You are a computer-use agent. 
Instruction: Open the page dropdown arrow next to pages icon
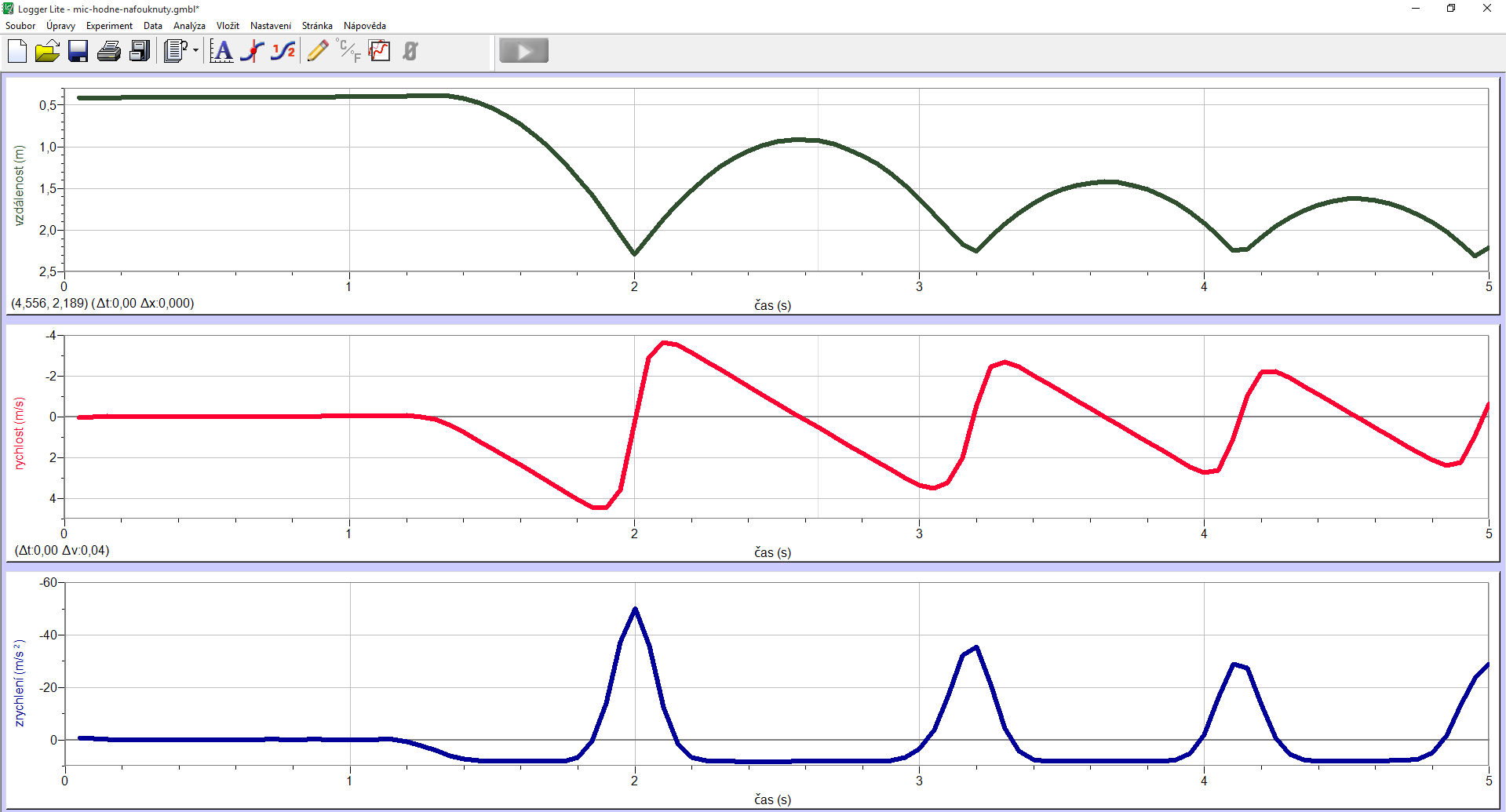[195, 52]
